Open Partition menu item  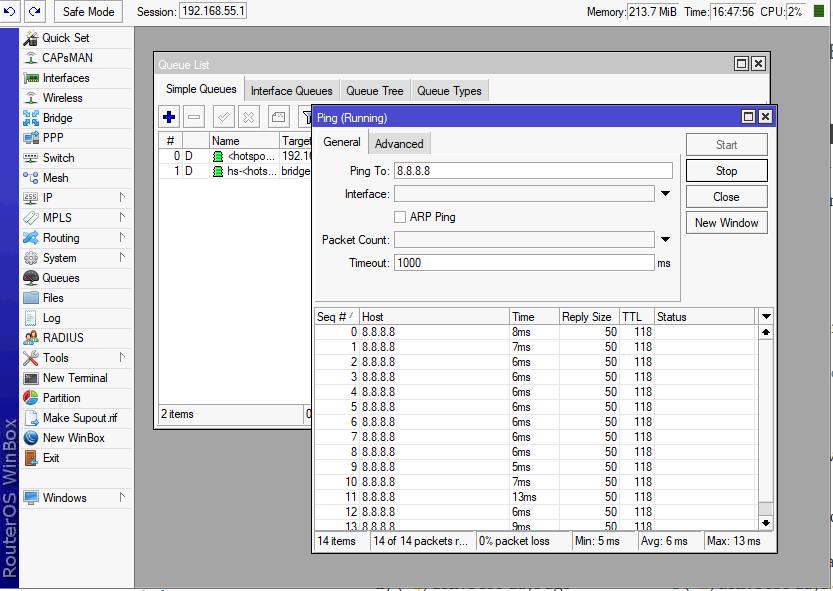[77, 398]
